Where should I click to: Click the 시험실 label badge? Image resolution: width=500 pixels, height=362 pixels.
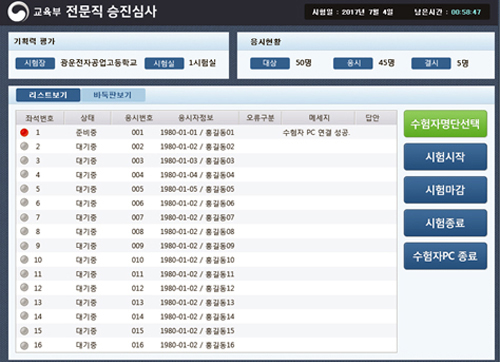coord(164,63)
